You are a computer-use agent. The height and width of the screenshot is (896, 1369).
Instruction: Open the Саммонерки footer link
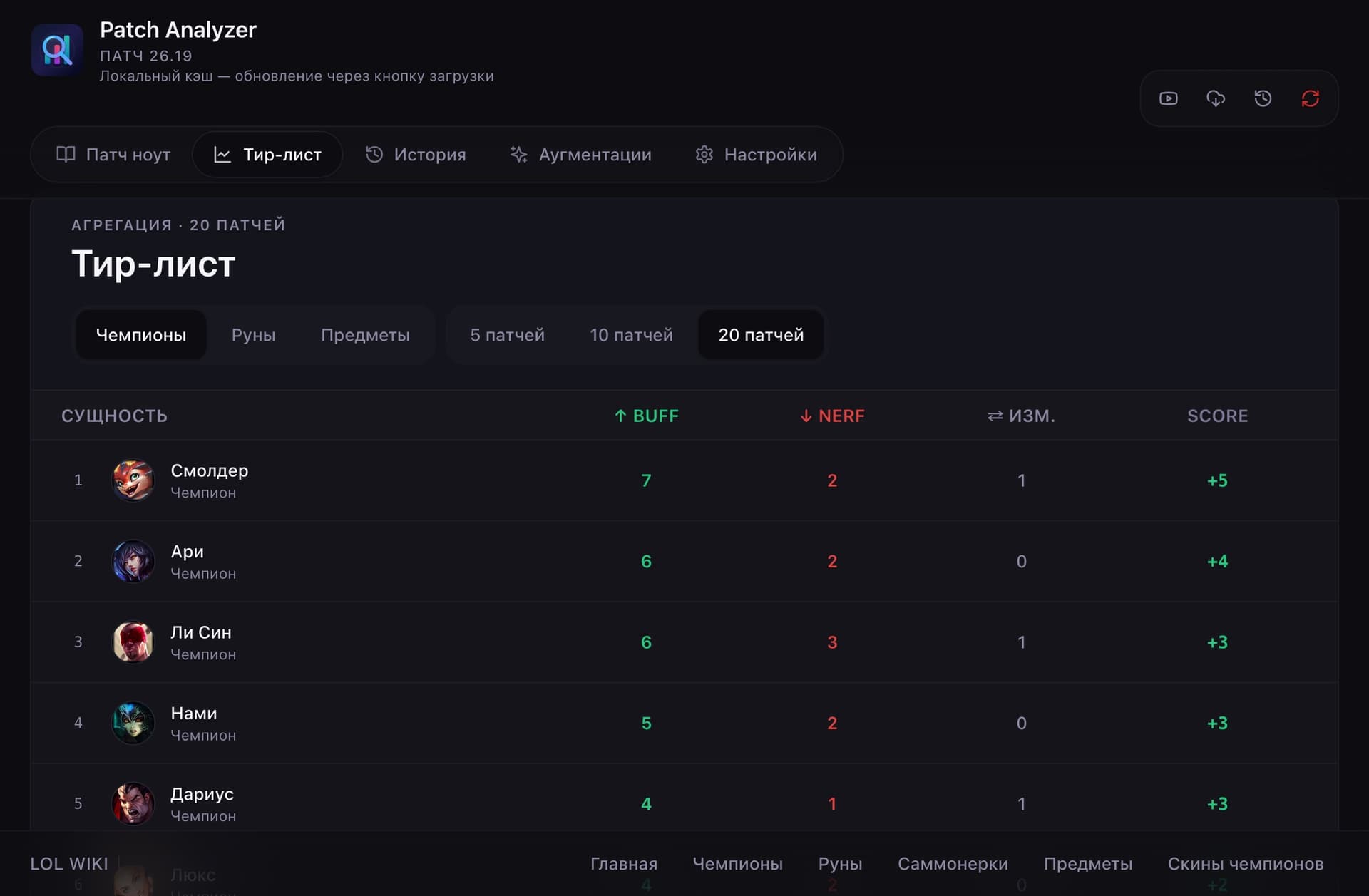click(x=953, y=864)
